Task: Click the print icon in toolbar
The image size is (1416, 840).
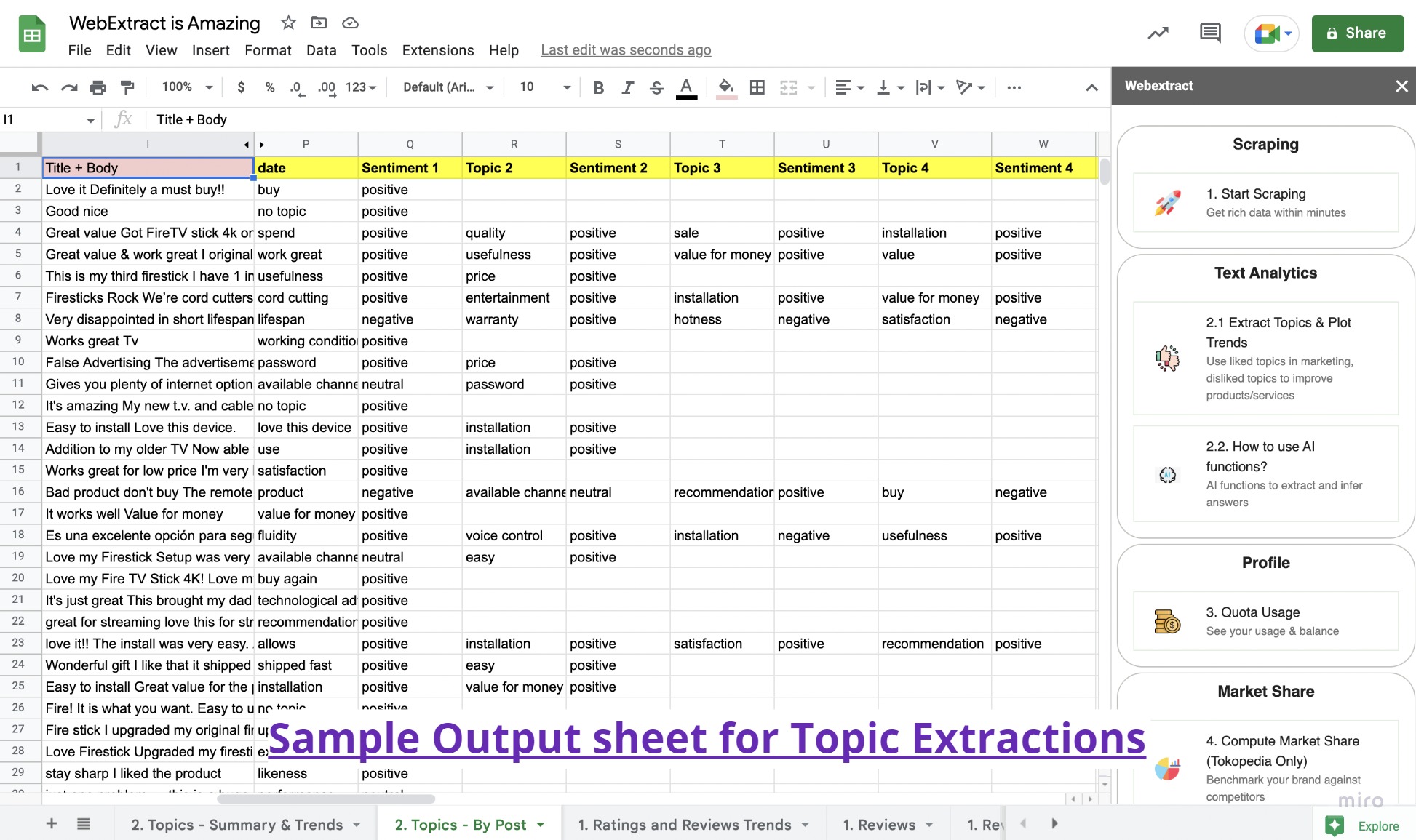Action: click(98, 88)
